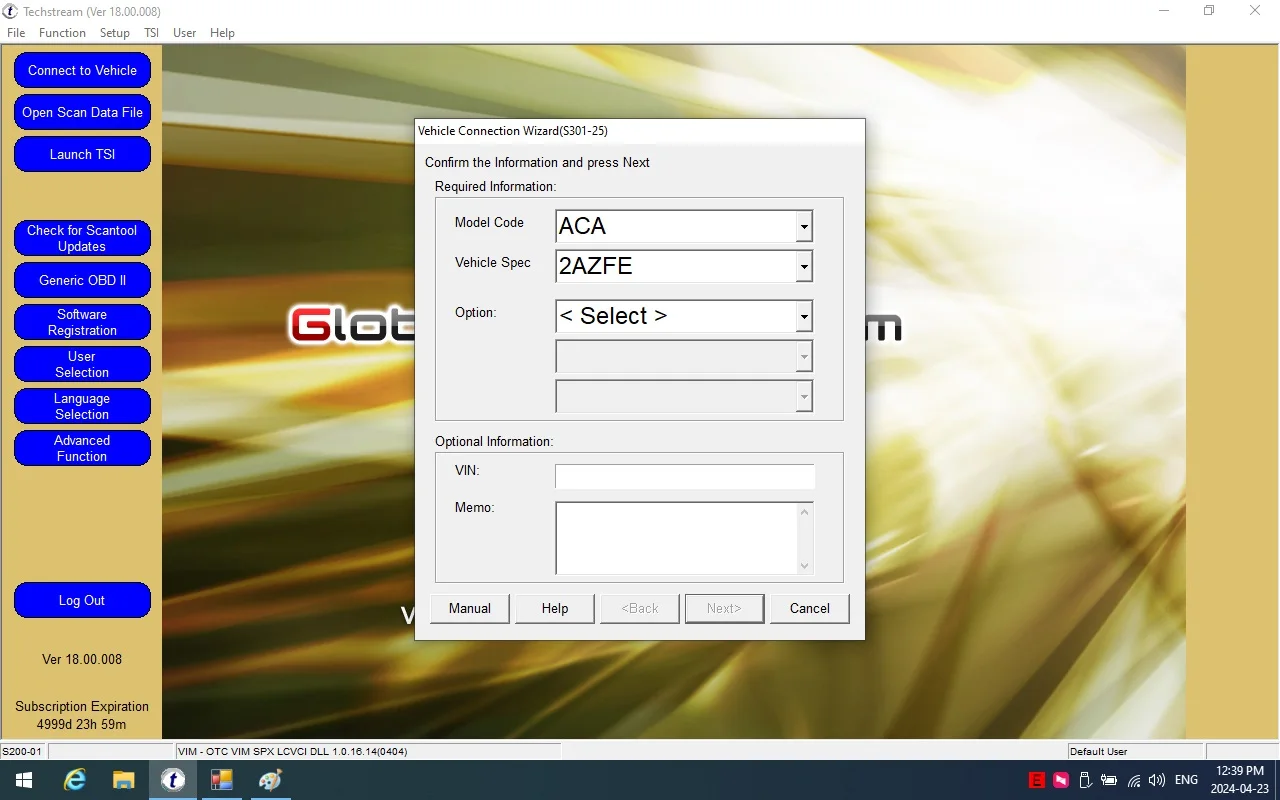Click Connect to Vehicle button

82,70
